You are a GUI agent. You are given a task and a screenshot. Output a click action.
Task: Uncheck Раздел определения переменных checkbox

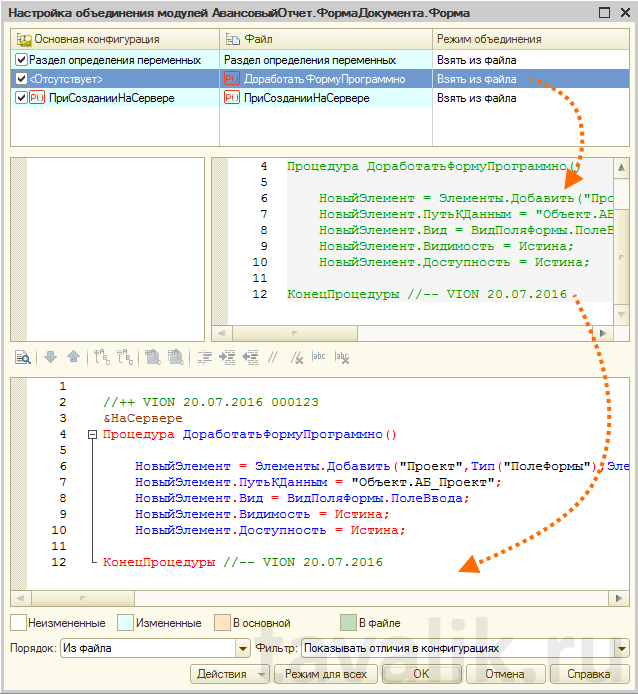tap(21, 59)
